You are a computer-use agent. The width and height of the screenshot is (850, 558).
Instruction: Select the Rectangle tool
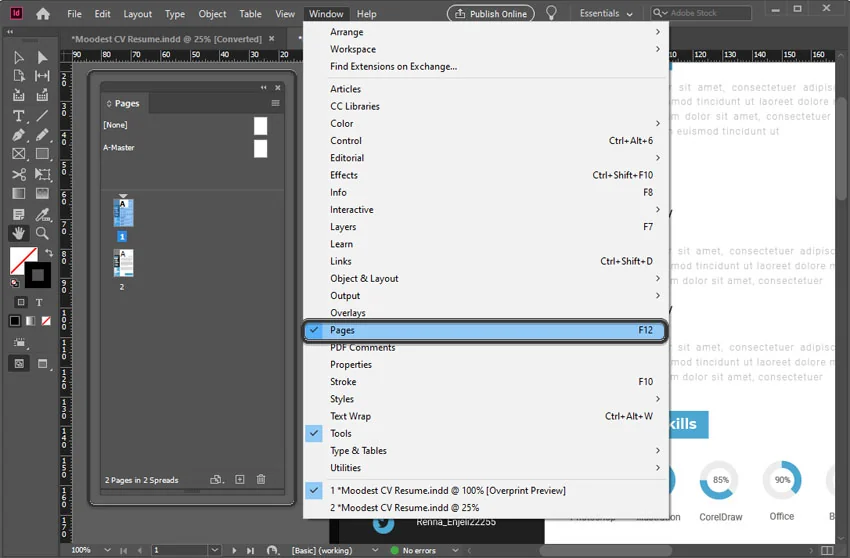click(42, 154)
